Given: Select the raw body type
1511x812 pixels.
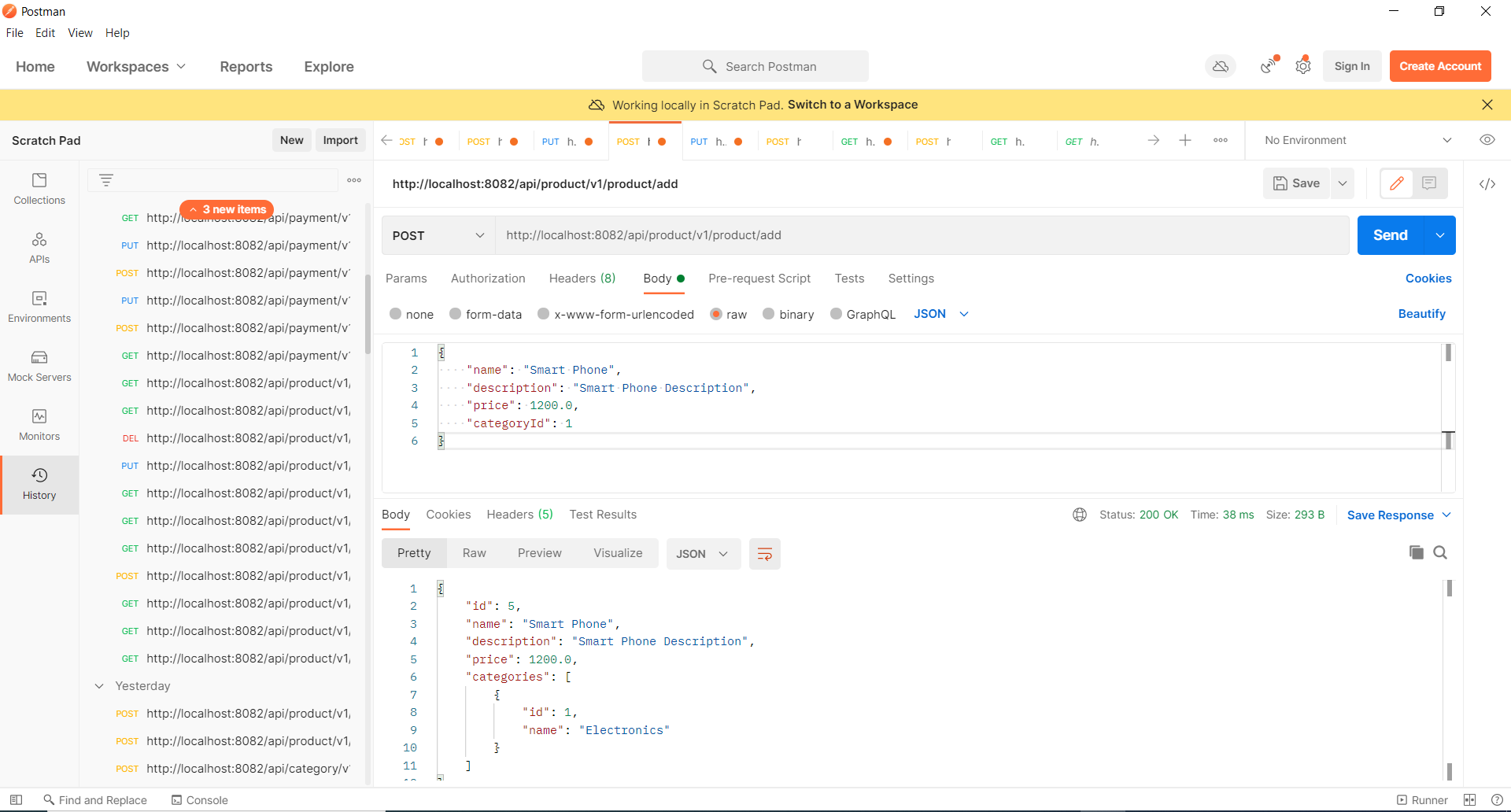Looking at the screenshot, I should pos(729,314).
